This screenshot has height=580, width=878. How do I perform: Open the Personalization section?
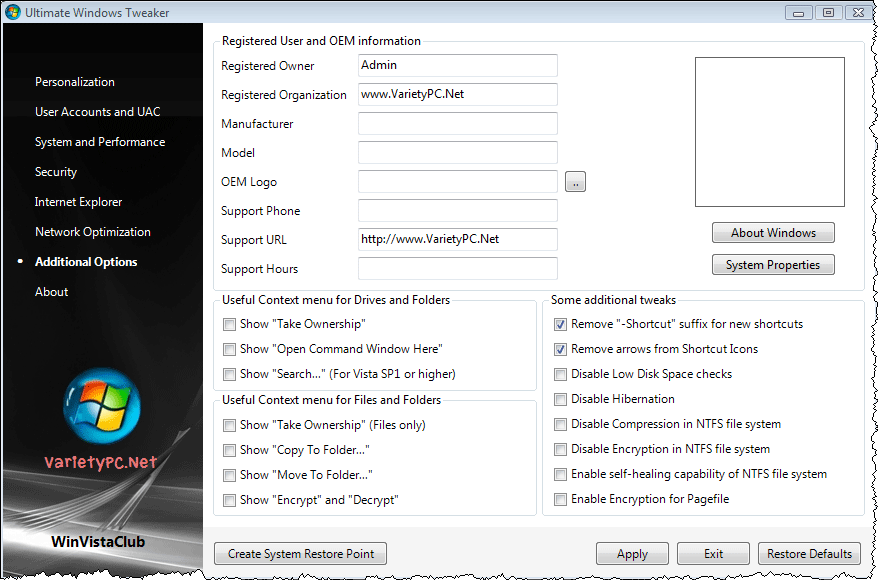click(74, 82)
